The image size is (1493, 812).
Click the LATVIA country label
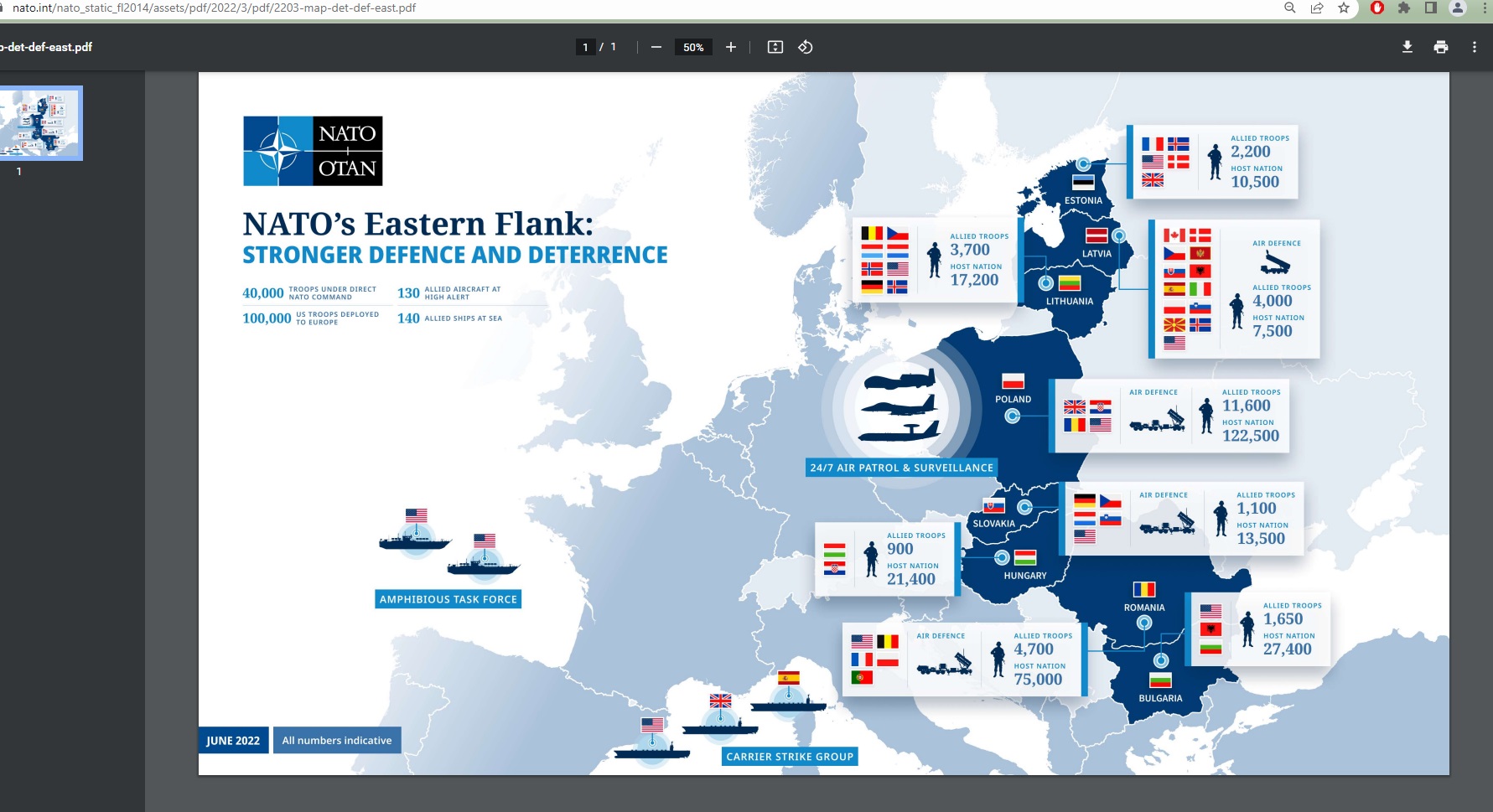pyautogui.click(x=1096, y=254)
